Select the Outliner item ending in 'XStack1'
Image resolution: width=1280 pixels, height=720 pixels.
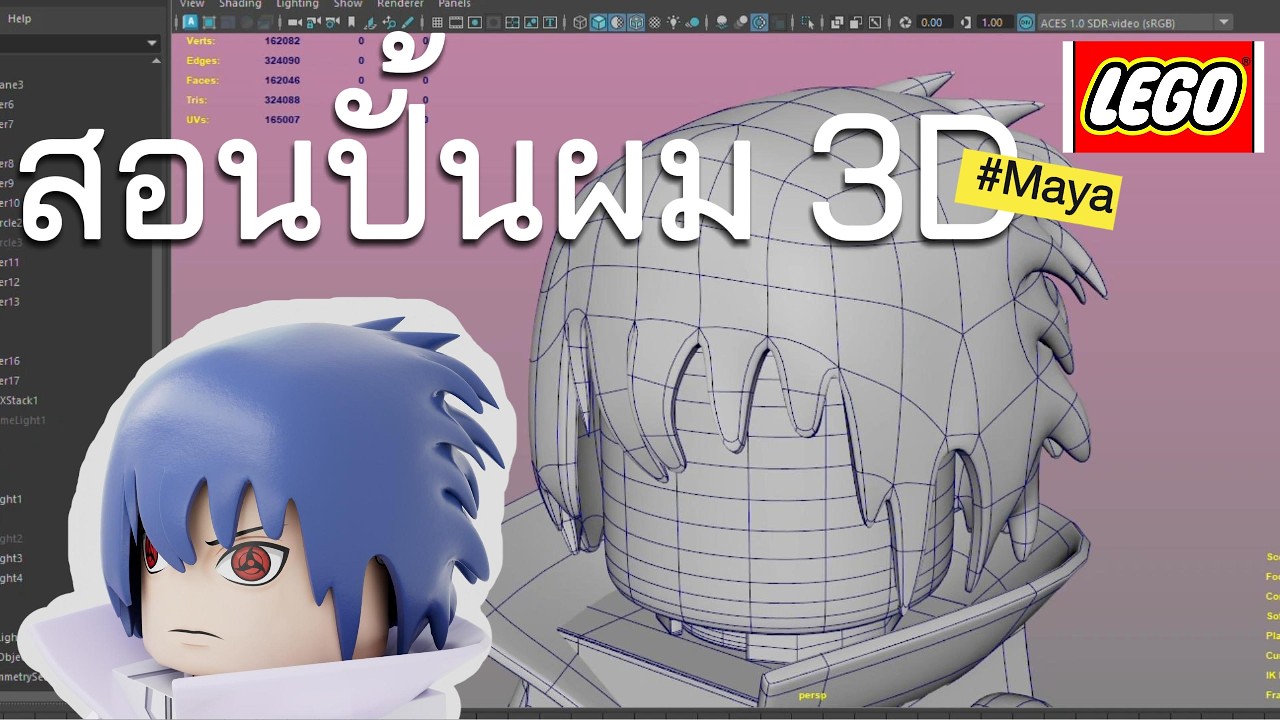(x=19, y=400)
